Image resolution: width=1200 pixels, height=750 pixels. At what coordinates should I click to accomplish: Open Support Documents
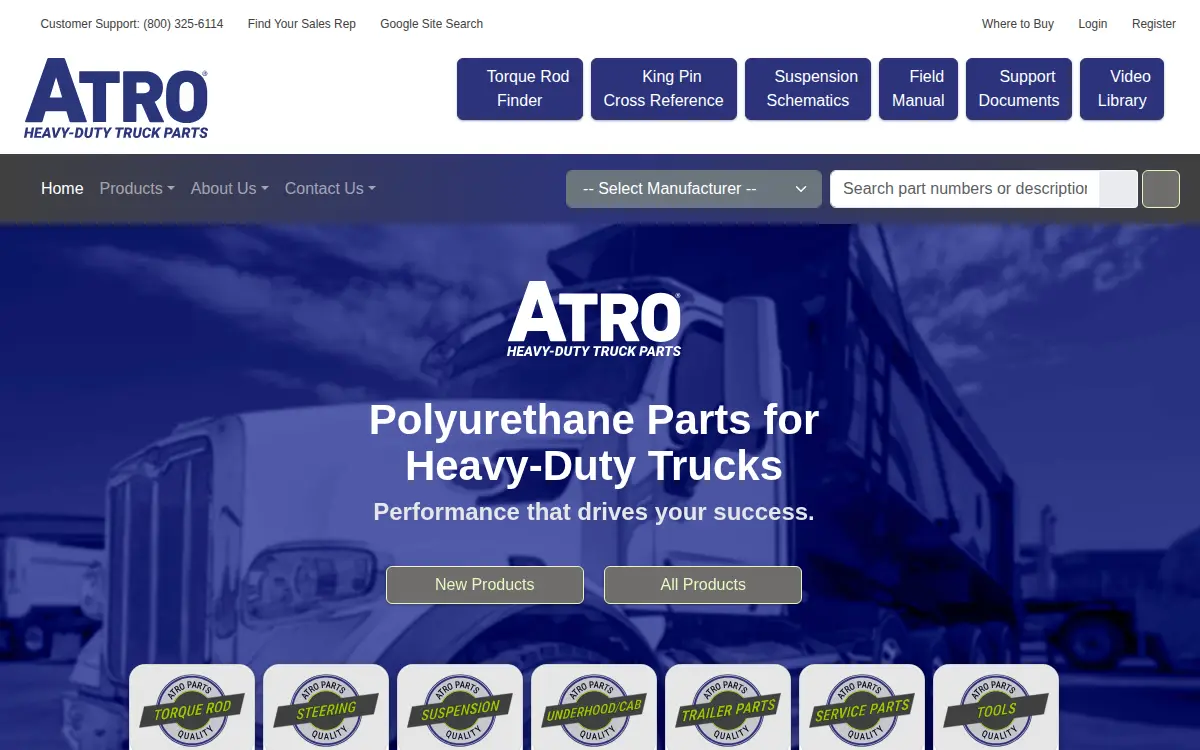click(1019, 89)
